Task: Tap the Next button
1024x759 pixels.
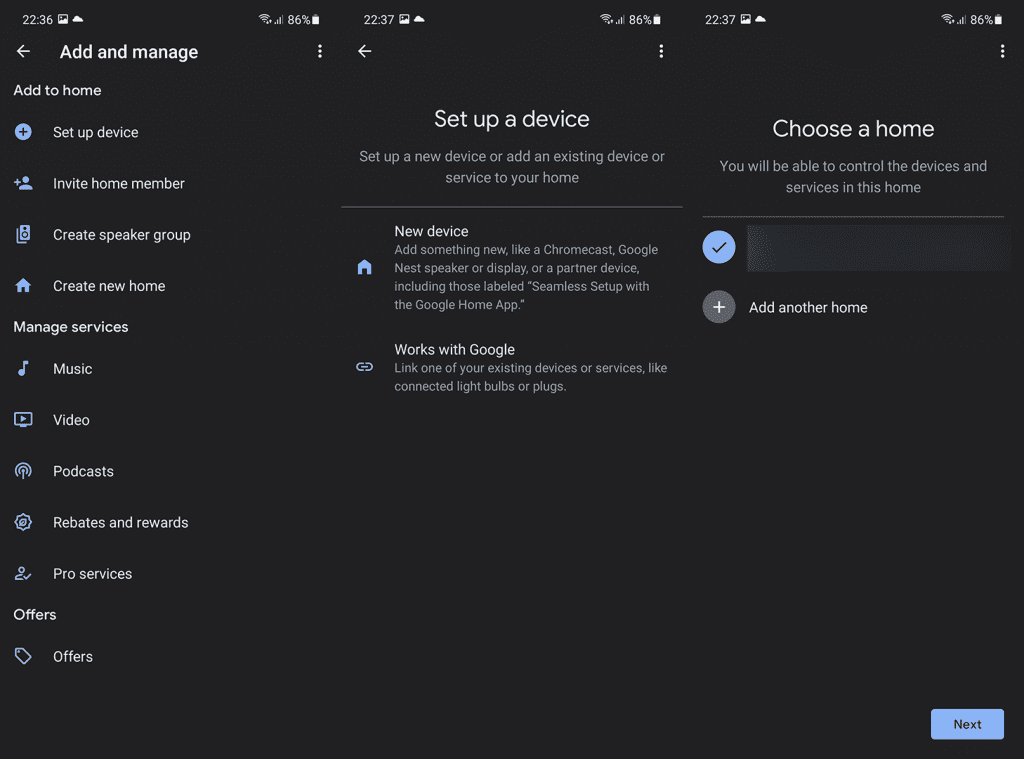Action: [967, 724]
